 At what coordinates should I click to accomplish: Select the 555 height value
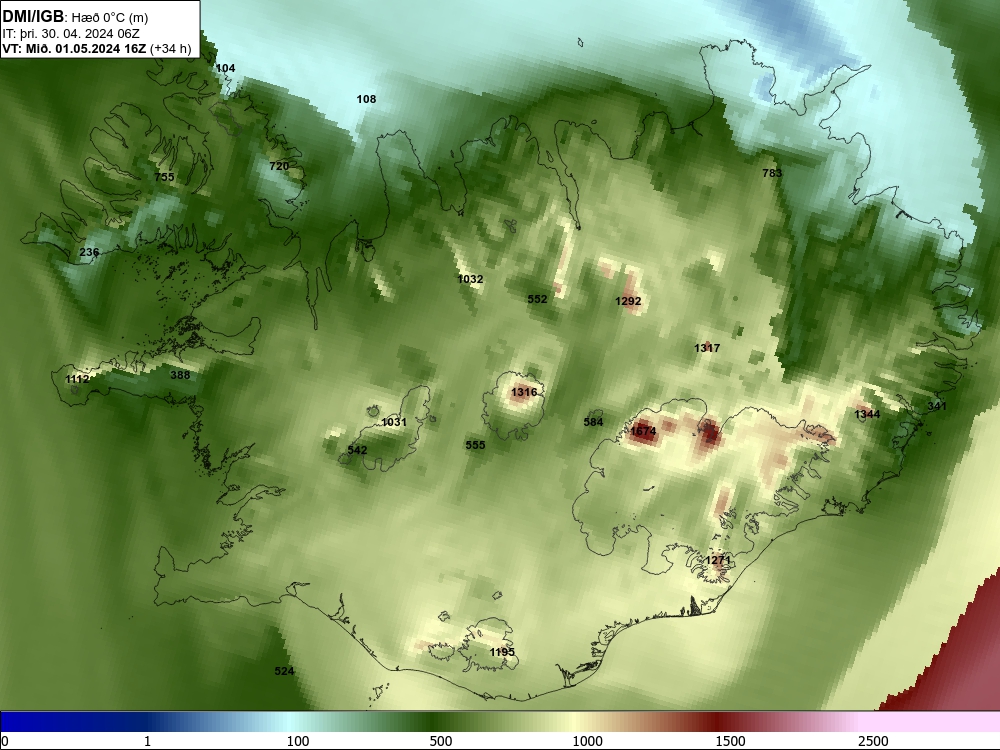475,445
